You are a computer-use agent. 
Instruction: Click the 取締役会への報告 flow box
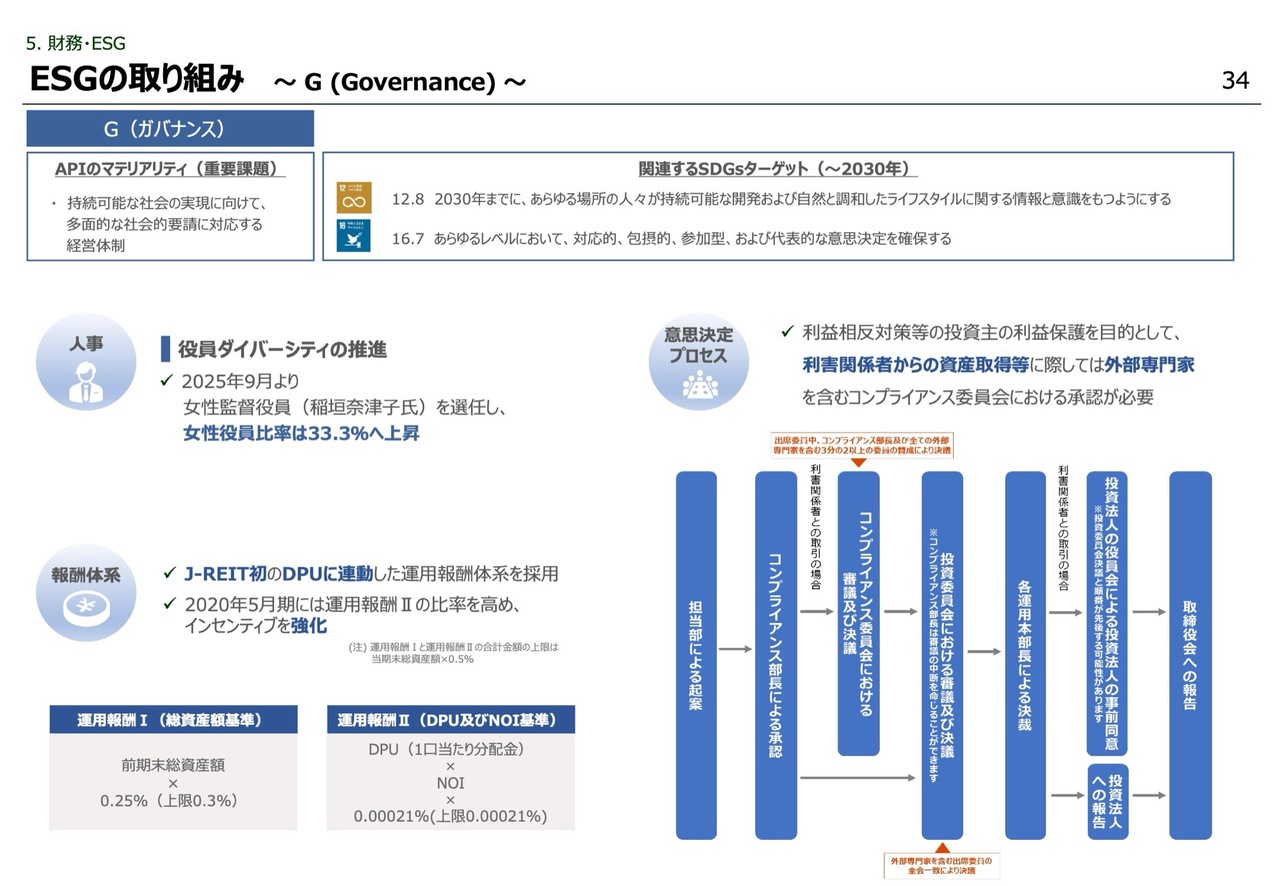(x=1190, y=655)
